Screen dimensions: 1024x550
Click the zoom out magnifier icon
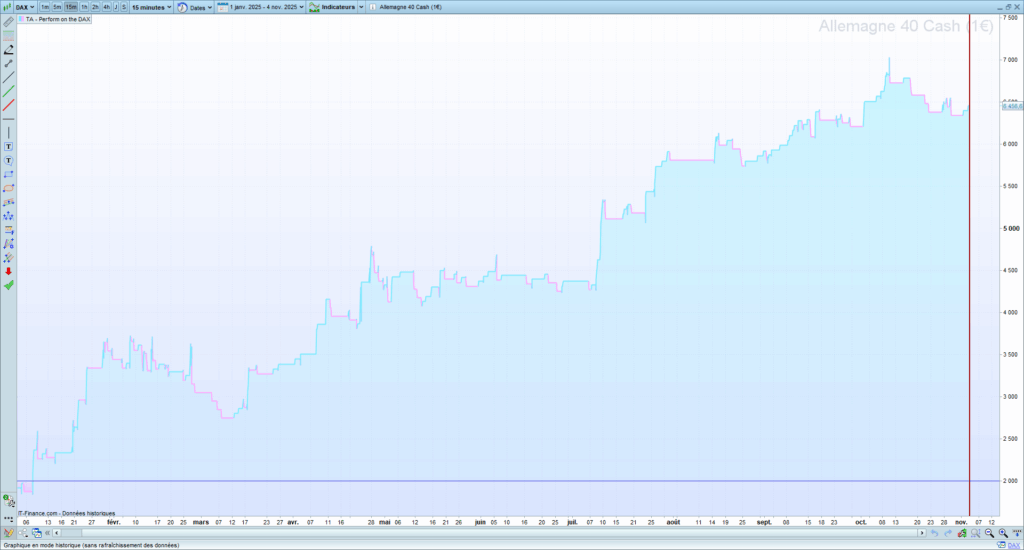(x=988, y=533)
